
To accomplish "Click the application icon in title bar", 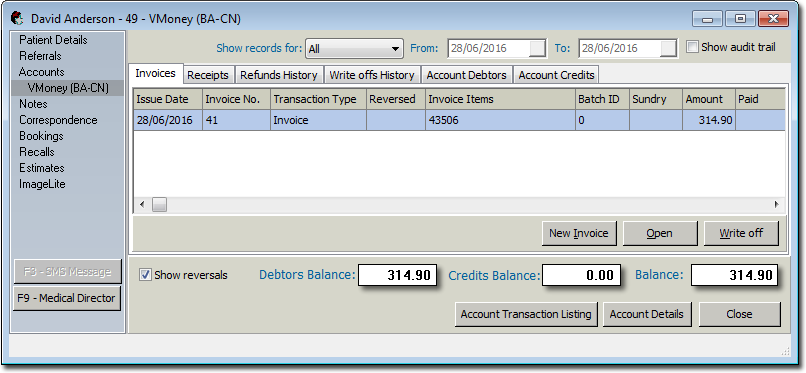I will (x=17, y=18).
